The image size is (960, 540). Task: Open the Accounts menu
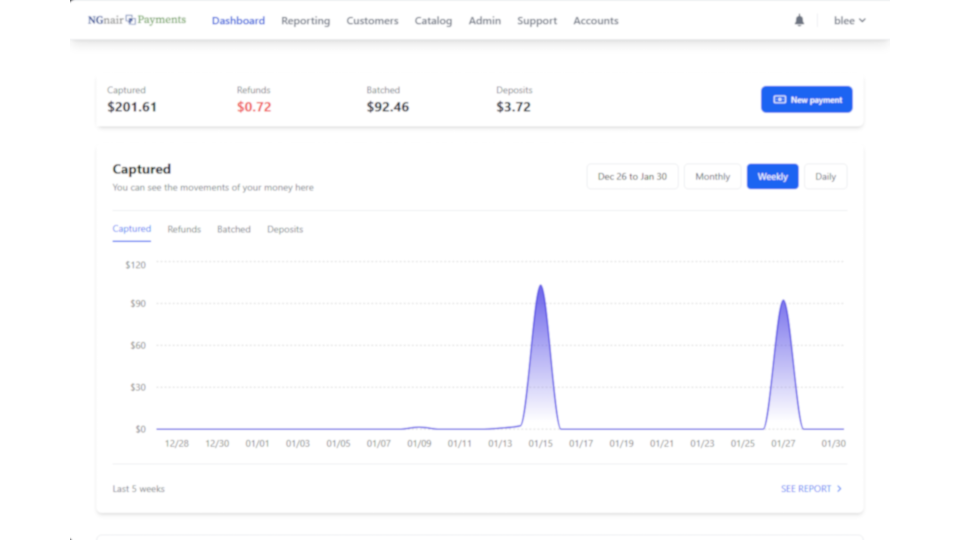[x=596, y=21]
